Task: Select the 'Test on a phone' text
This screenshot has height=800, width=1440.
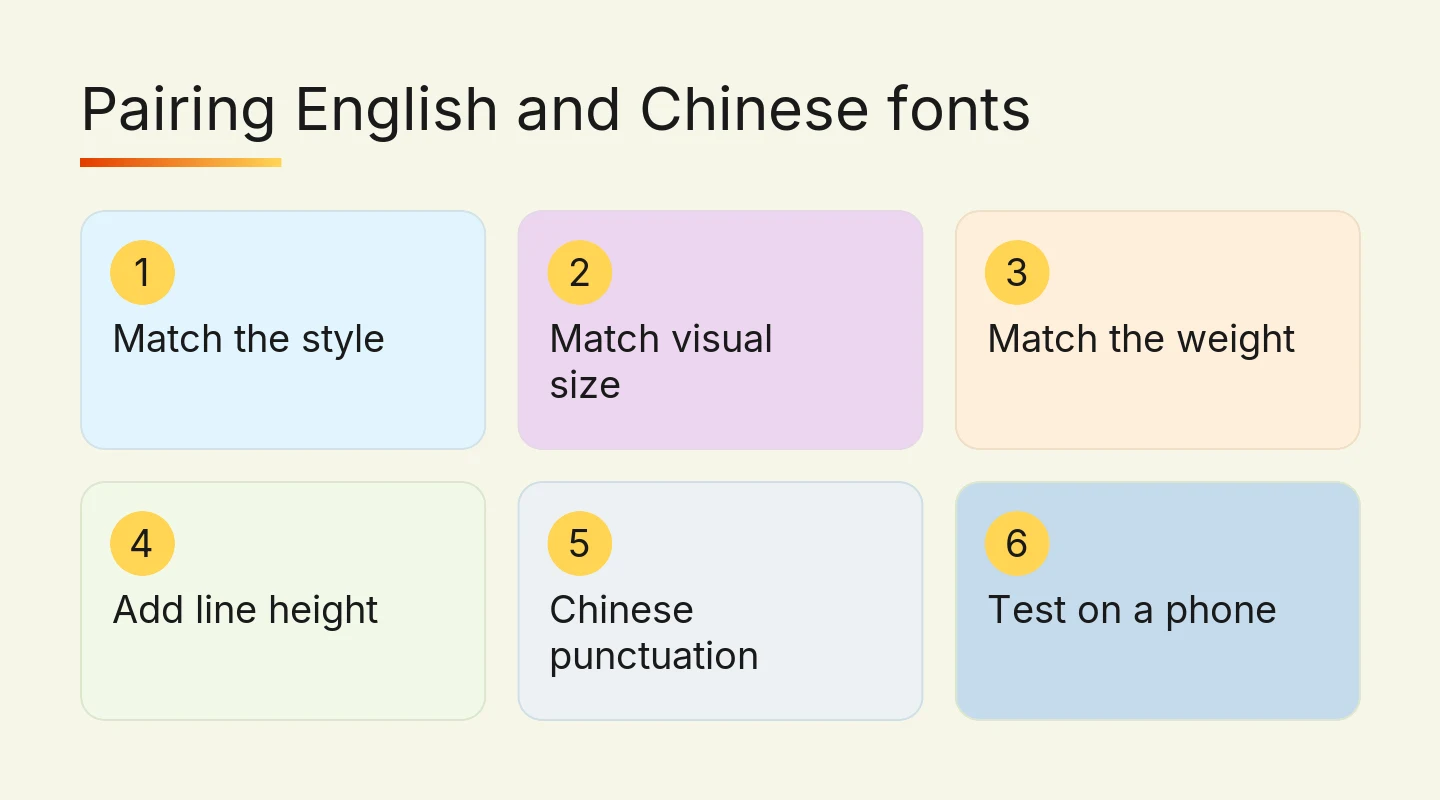Action: [x=1132, y=610]
